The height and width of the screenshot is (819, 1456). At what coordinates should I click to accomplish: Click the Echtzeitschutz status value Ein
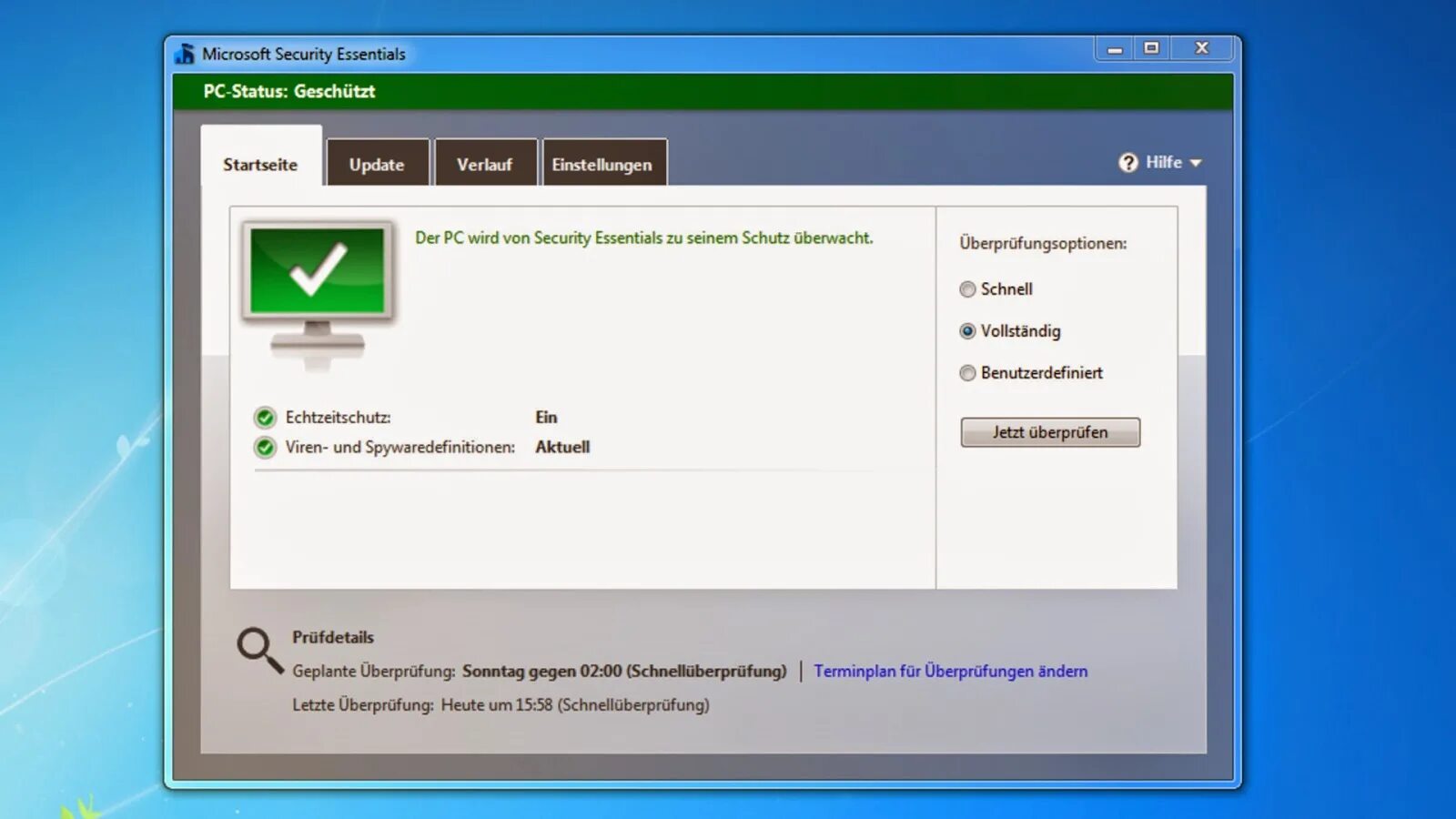[546, 418]
